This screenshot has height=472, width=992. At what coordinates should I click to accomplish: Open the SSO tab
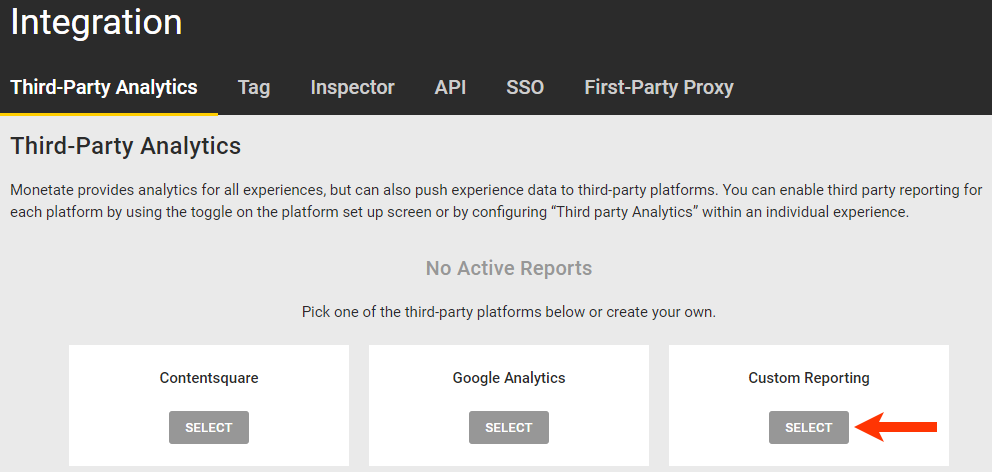pyautogui.click(x=525, y=87)
